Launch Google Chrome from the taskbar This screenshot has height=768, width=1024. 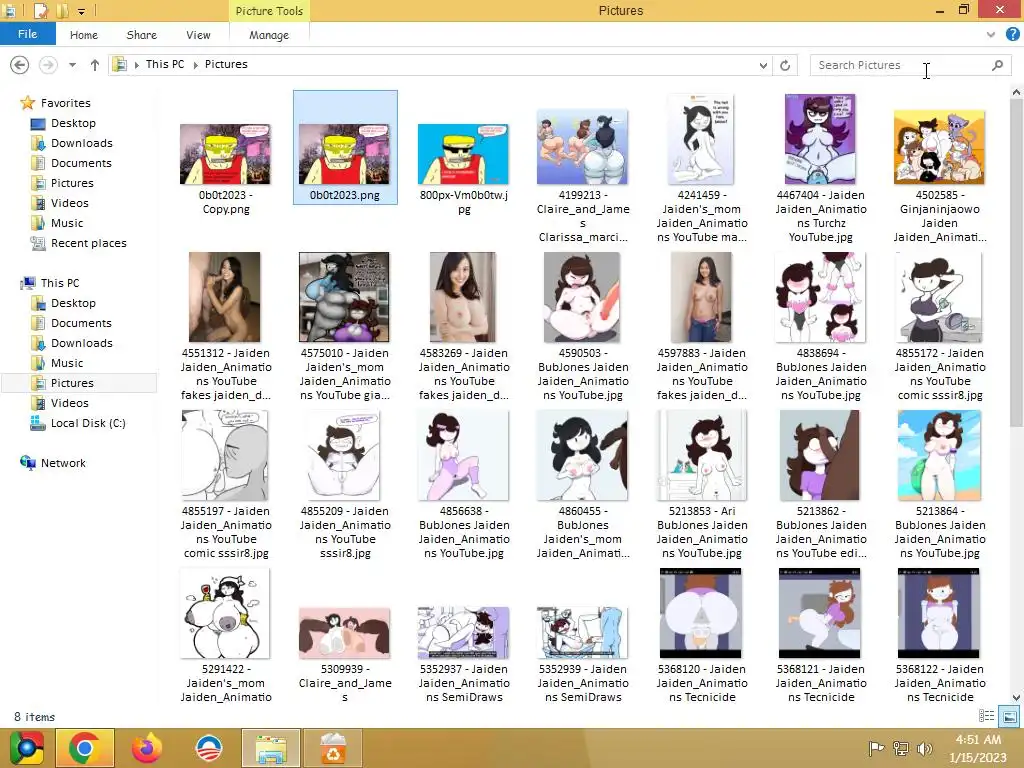84,748
